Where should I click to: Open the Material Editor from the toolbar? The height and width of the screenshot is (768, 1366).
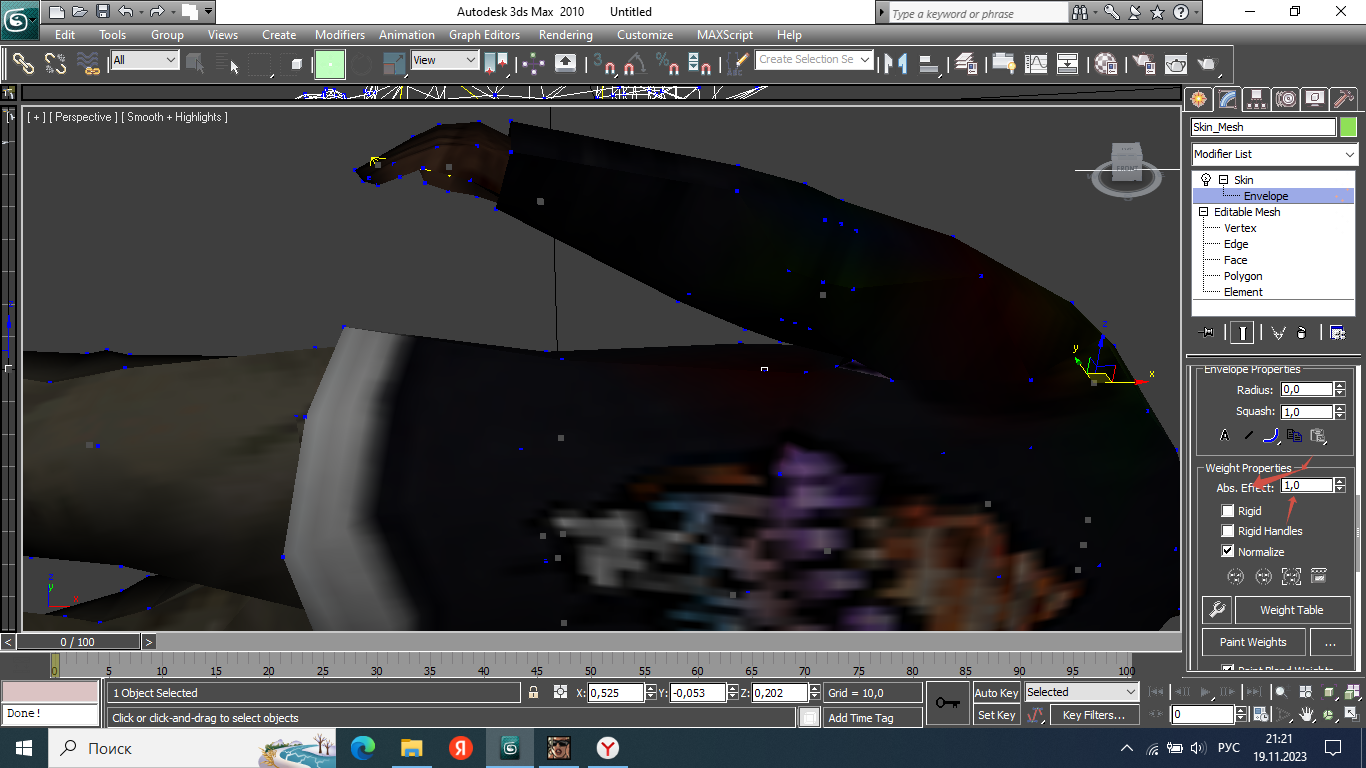pyautogui.click(x=1106, y=64)
